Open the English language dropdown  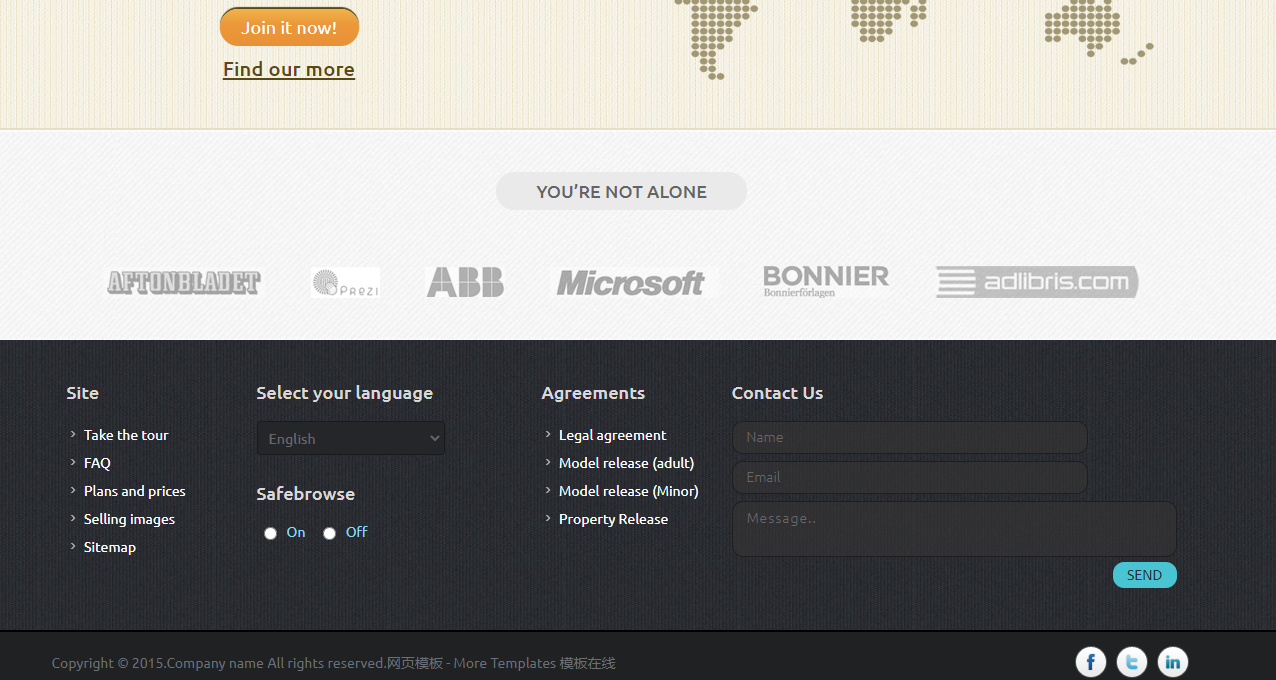pos(351,438)
